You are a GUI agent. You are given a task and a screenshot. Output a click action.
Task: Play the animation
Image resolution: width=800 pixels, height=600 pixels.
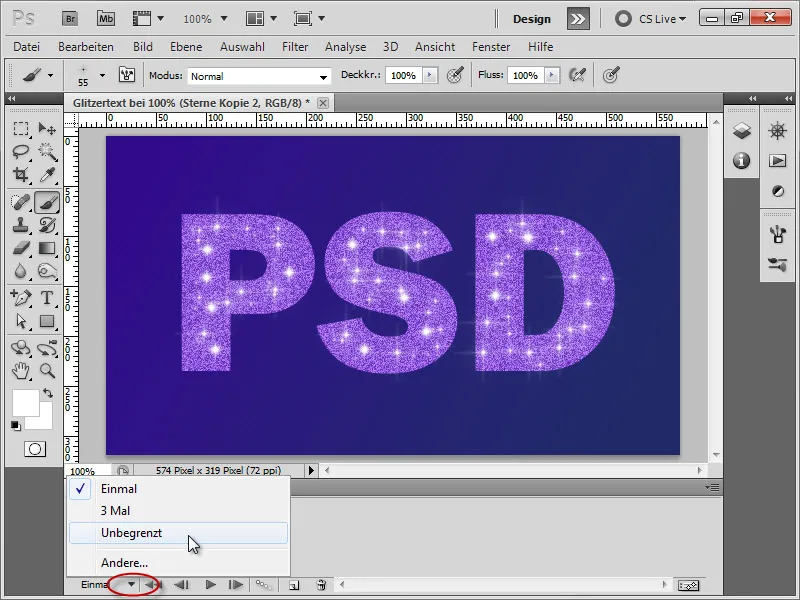(210, 585)
